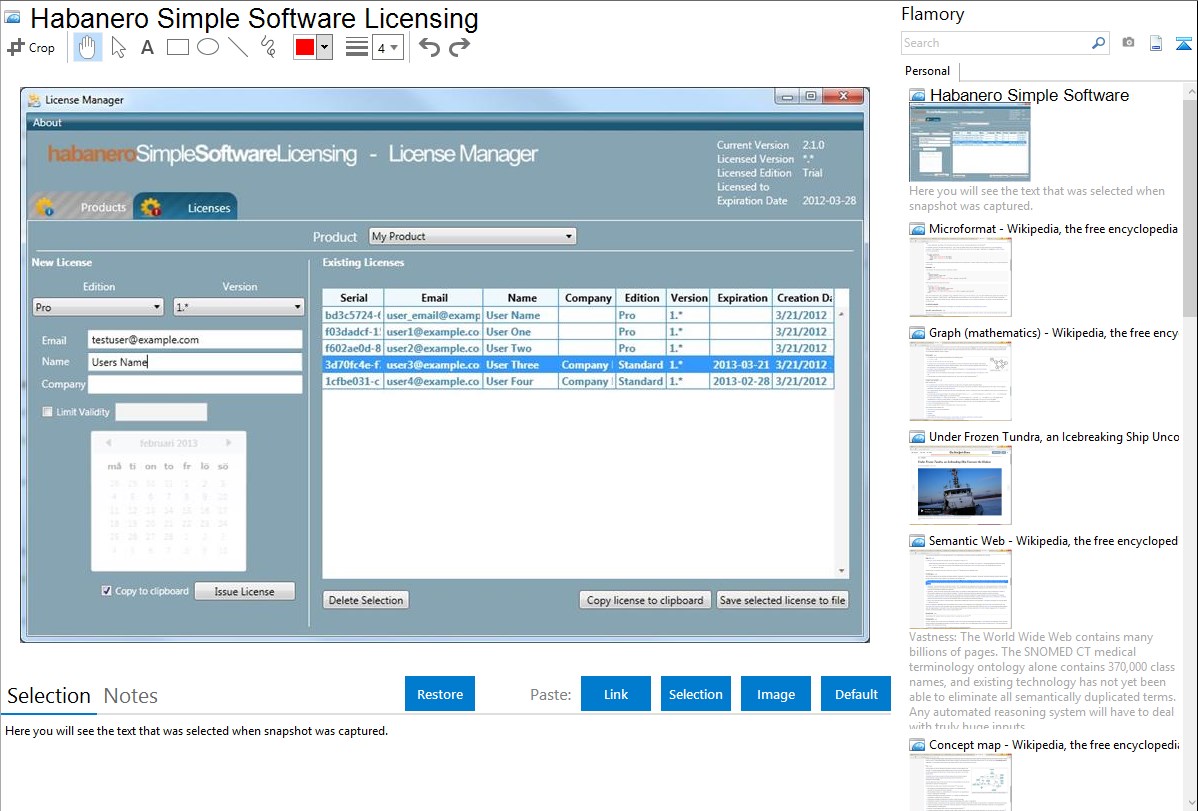Viewport: 1198px width, 811px height.
Task: Click previous month arrow in calendar
Action: click(x=109, y=443)
